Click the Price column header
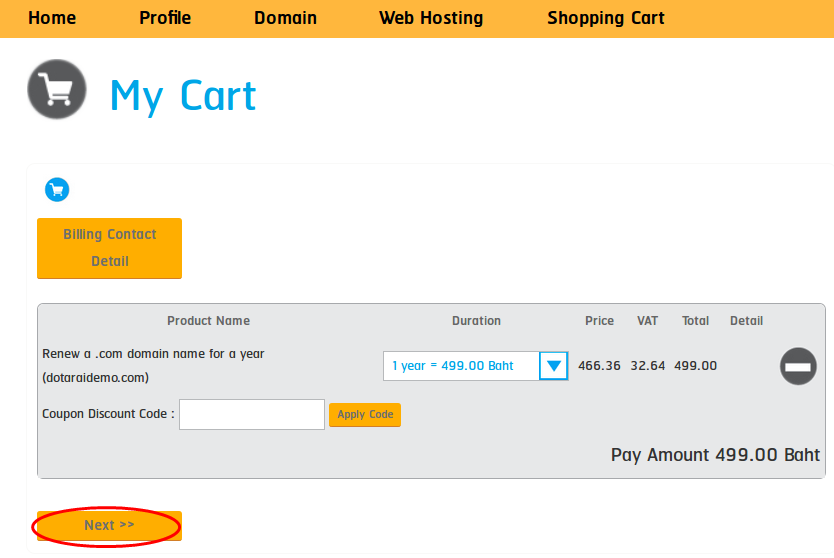 tap(599, 321)
